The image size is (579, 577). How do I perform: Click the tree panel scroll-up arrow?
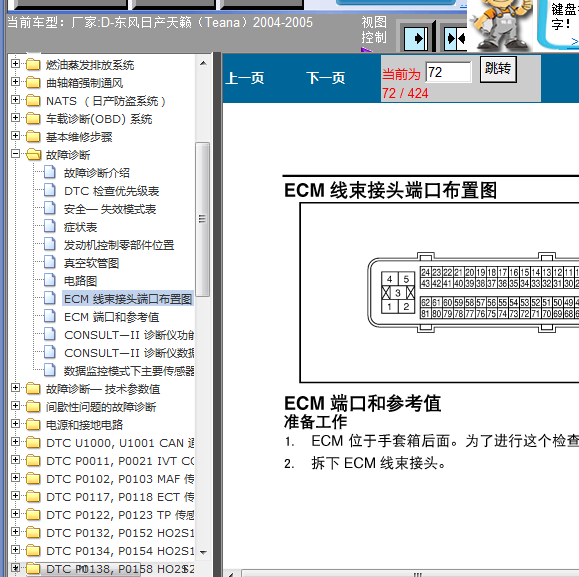point(203,63)
